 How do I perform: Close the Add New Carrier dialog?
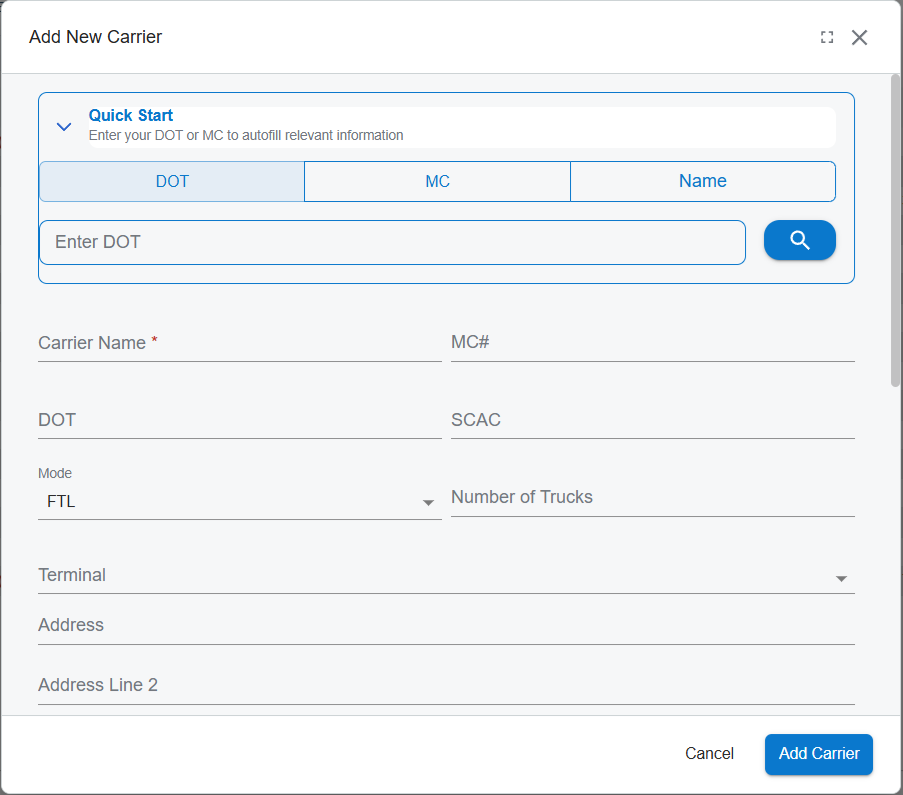coord(859,37)
